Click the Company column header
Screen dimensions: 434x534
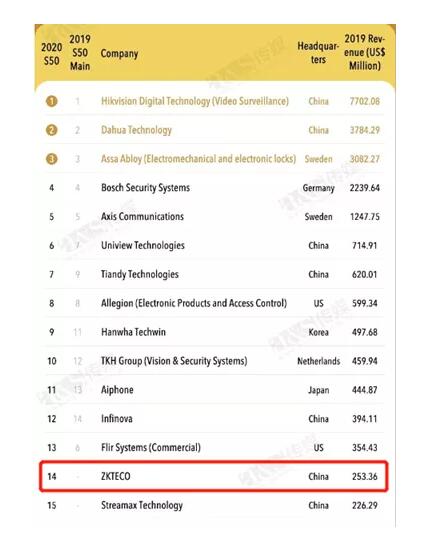pos(119,54)
